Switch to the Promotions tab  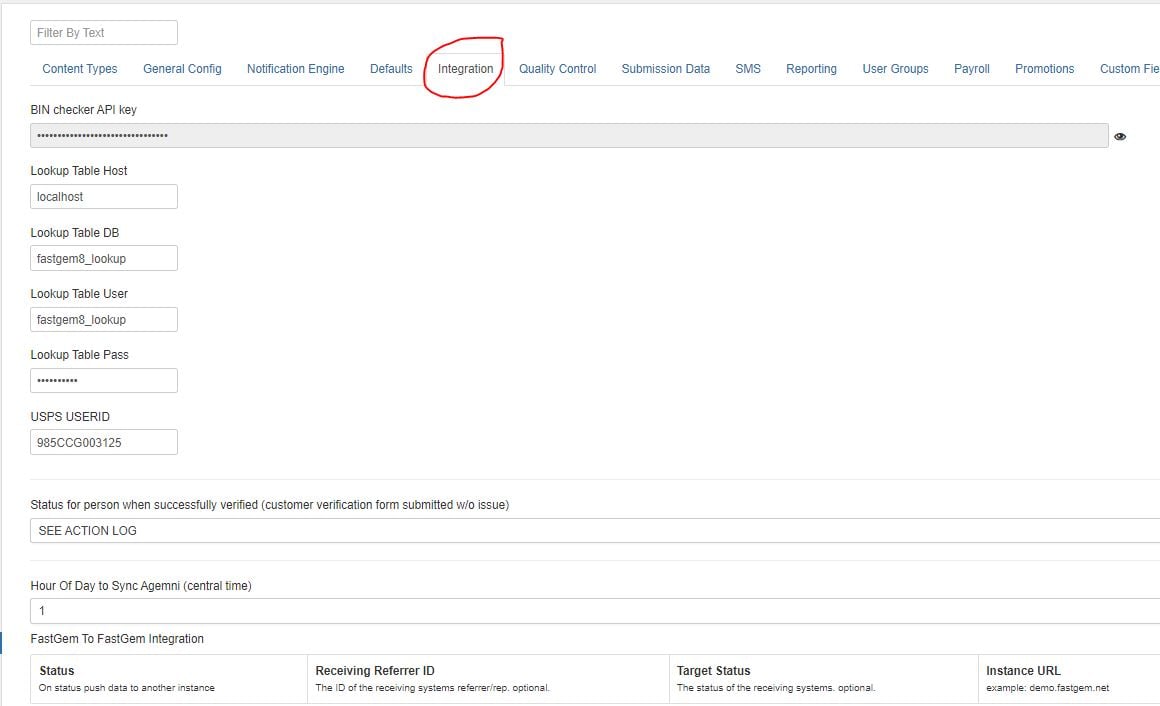(x=1045, y=69)
